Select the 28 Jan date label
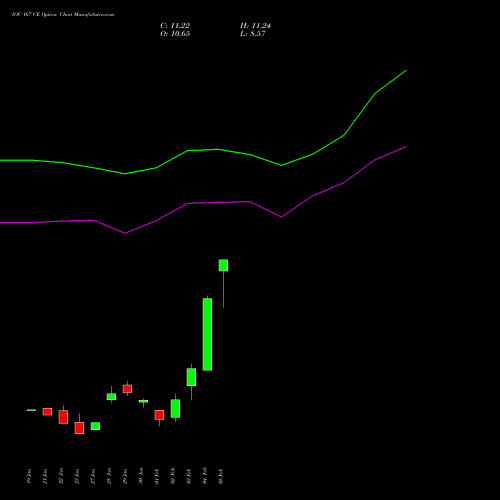The image size is (500, 500). coord(109,476)
